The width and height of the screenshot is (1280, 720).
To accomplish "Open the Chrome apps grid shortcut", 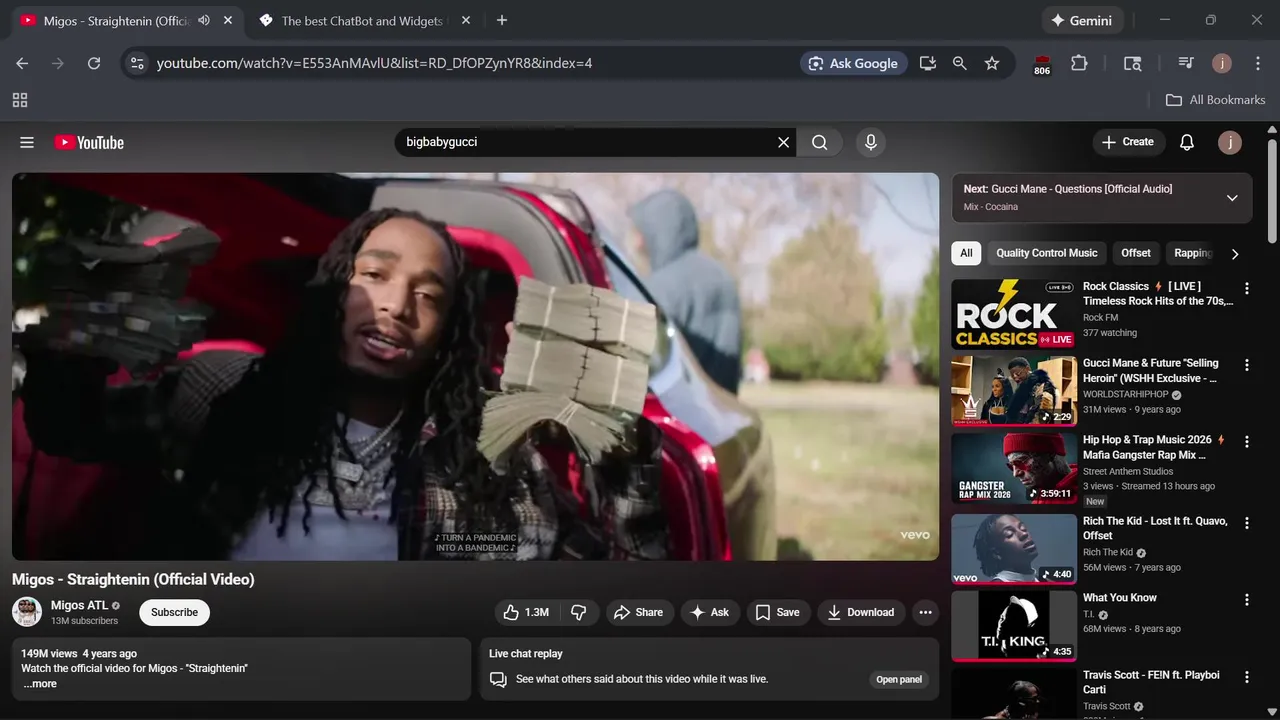I will pyautogui.click(x=20, y=100).
